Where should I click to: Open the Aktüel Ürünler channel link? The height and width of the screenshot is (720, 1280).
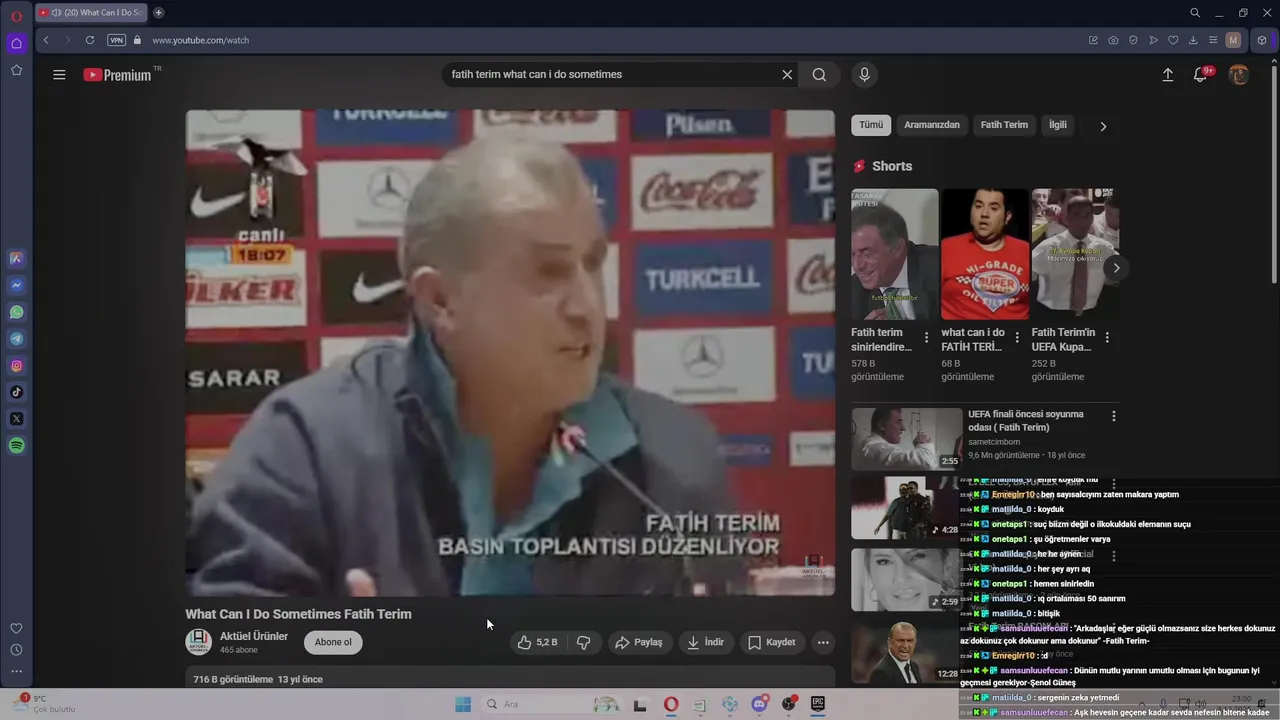pyautogui.click(x=254, y=636)
